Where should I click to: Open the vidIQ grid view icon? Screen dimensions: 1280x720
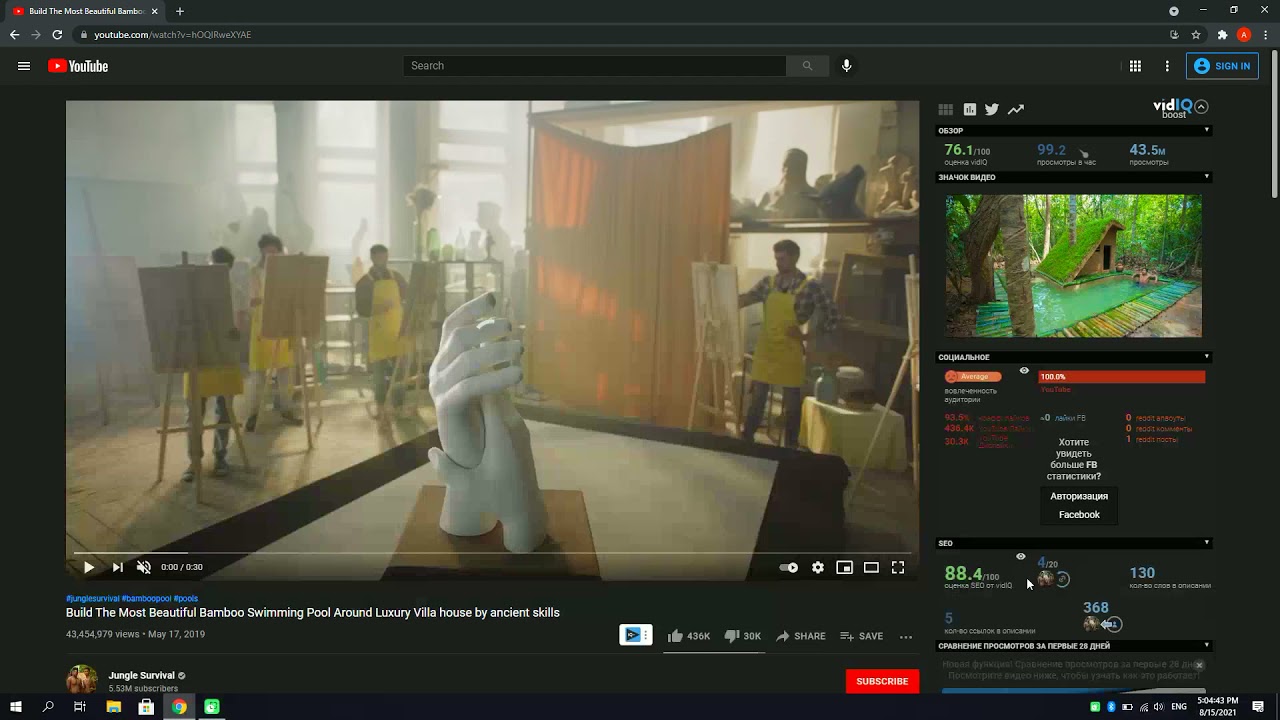pos(945,110)
